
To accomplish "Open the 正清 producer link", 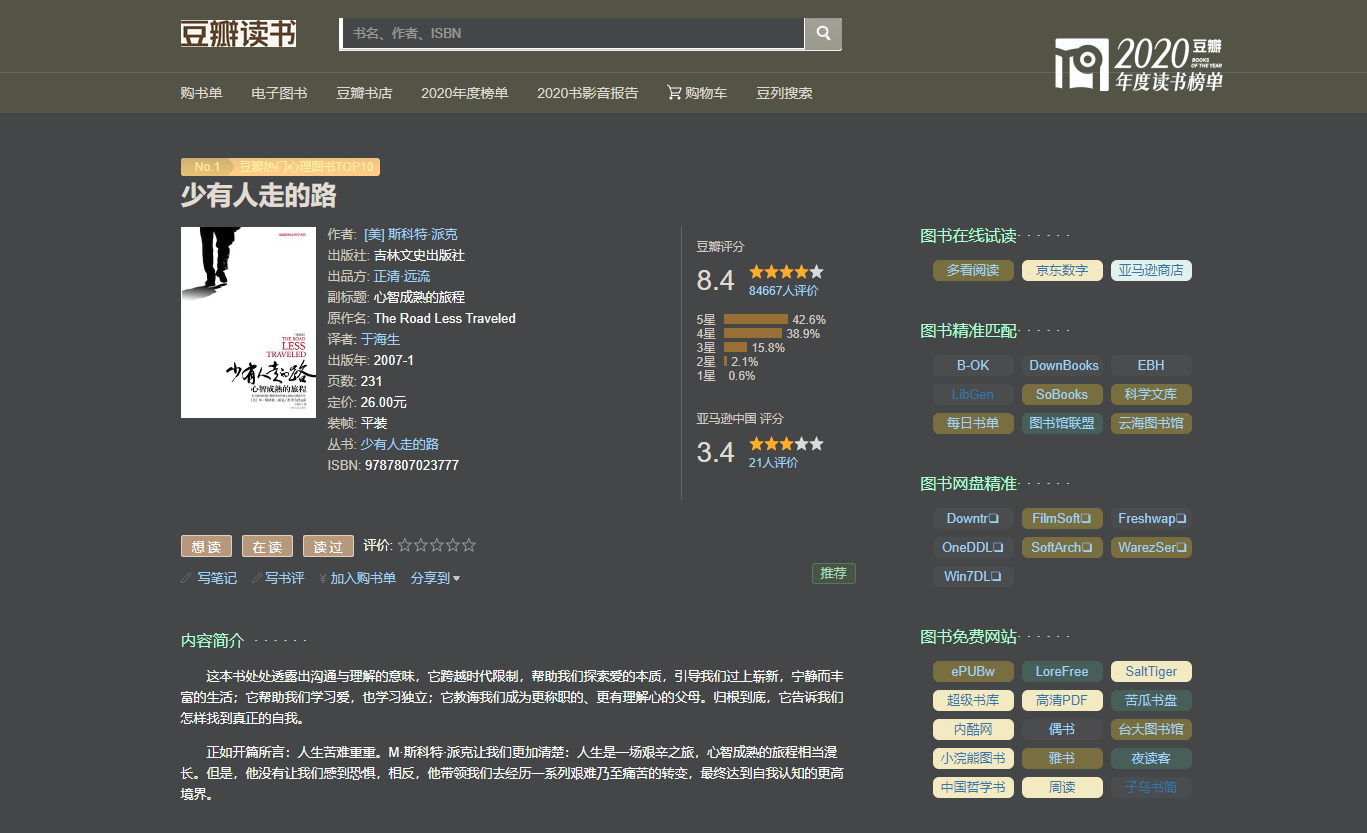I will (387, 276).
